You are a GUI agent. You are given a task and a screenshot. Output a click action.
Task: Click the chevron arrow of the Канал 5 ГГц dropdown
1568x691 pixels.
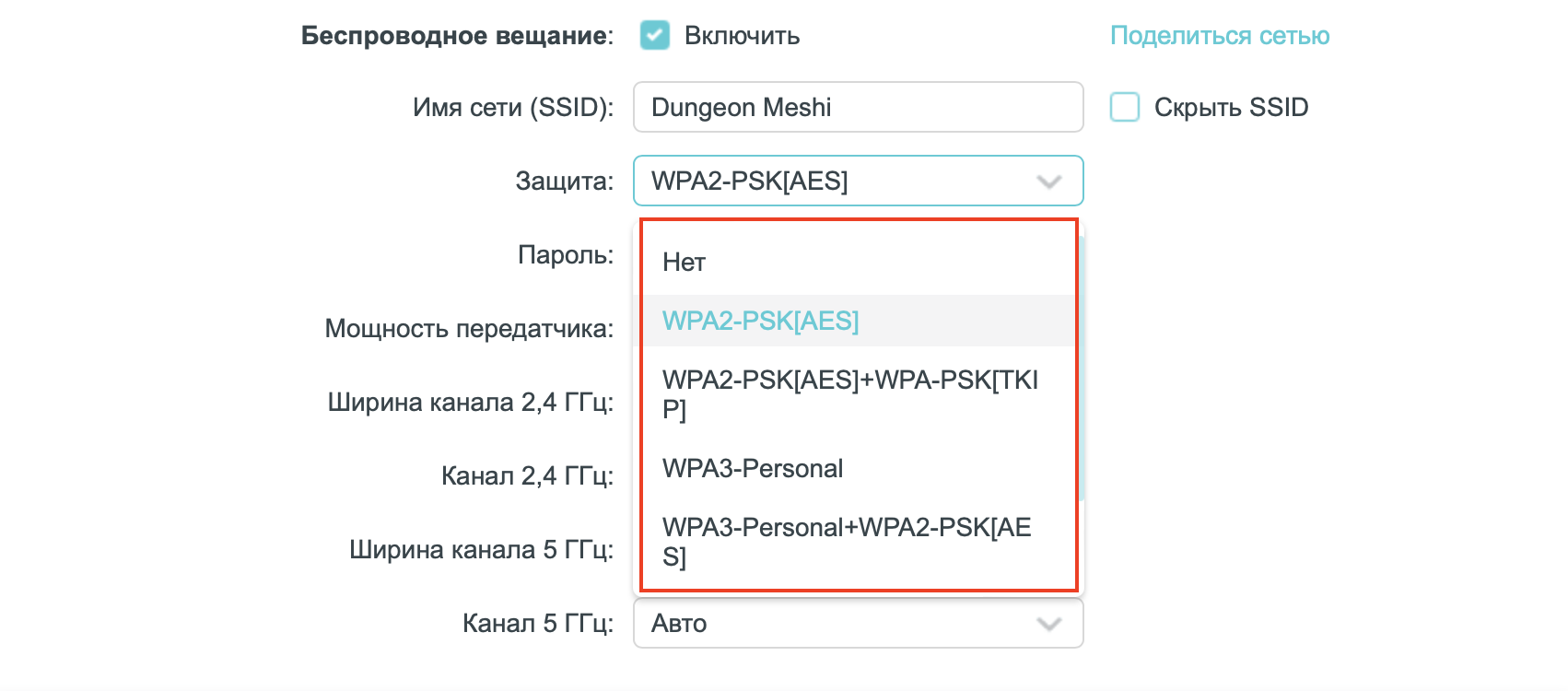pyautogui.click(x=1048, y=624)
